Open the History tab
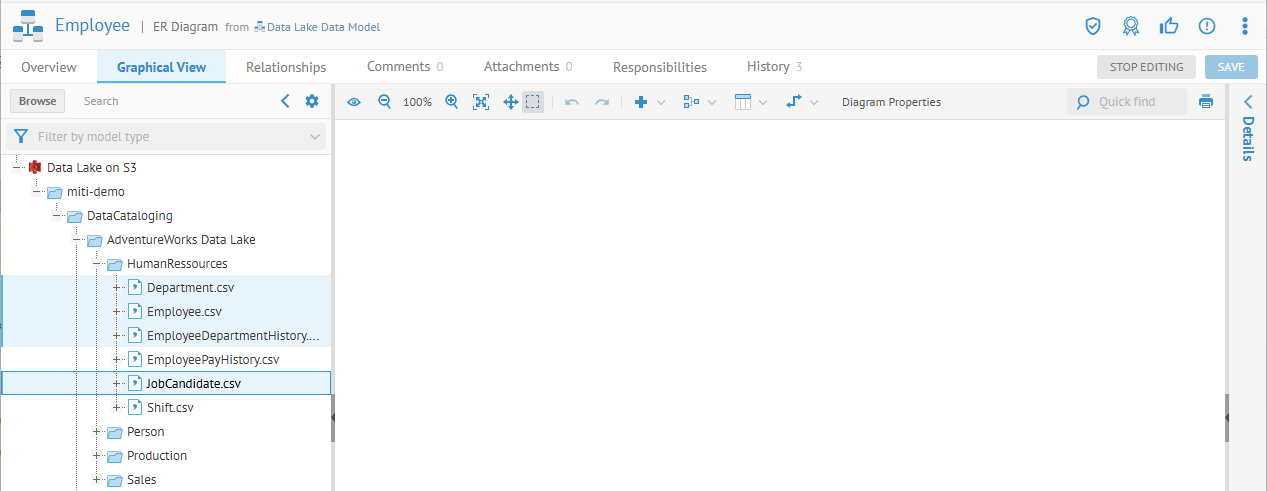The width and height of the screenshot is (1267, 491). [773, 67]
